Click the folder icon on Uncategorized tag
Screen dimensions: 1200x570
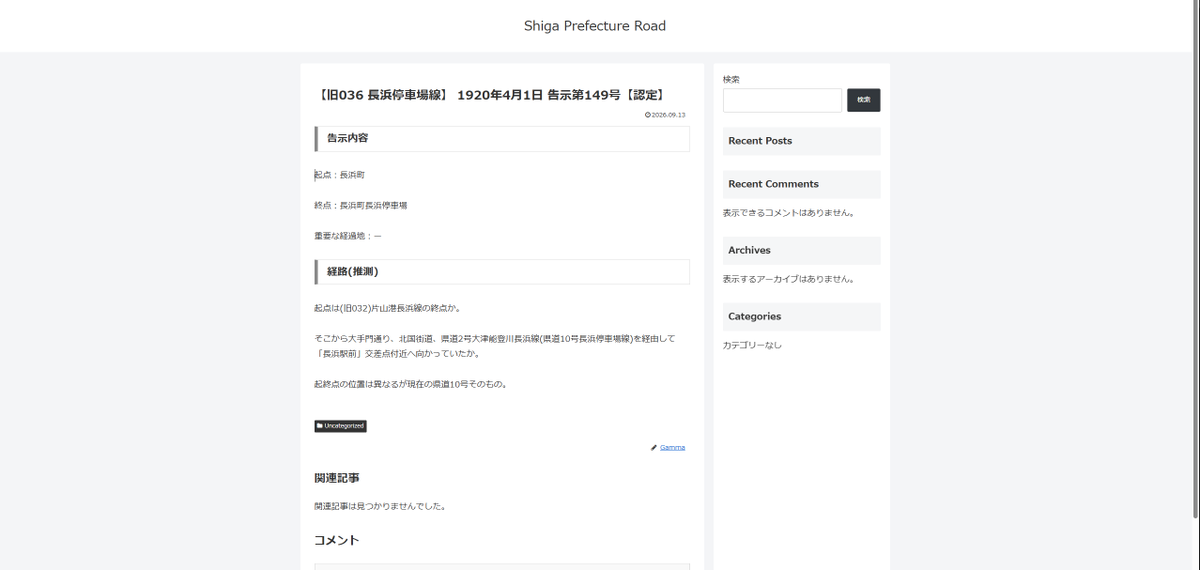(x=320, y=426)
